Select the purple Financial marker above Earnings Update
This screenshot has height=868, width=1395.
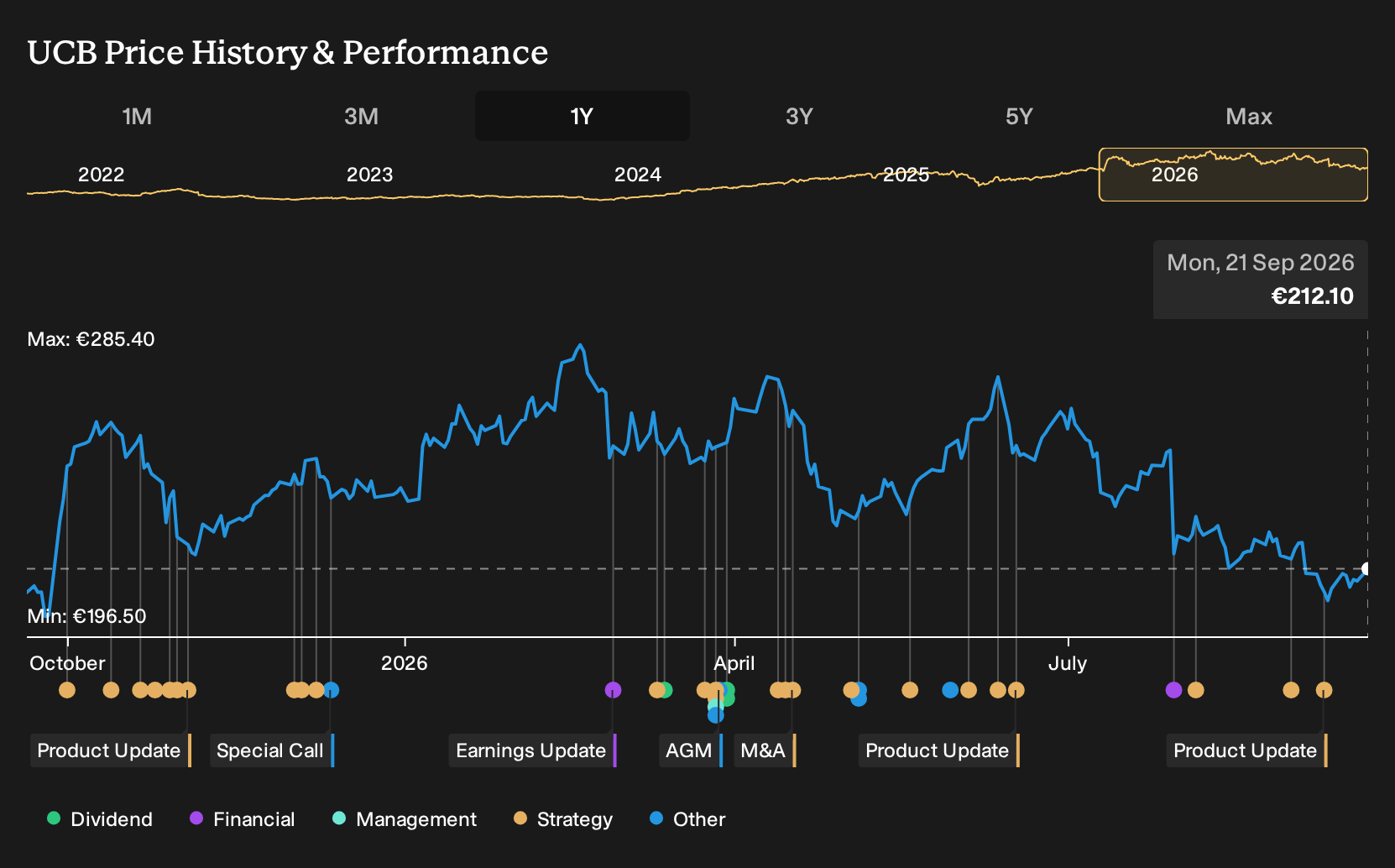613,690
